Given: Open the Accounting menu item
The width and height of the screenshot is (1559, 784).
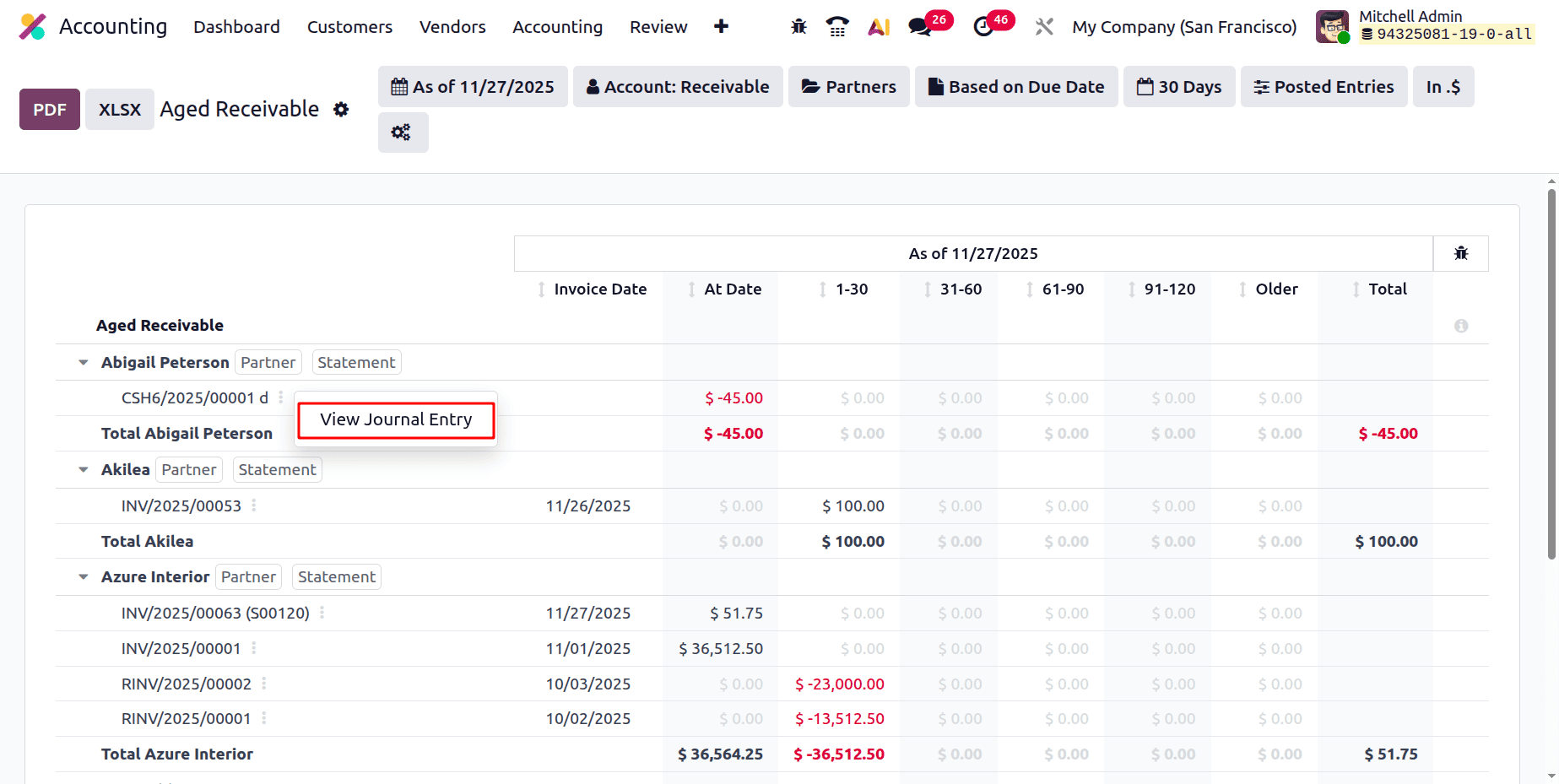Looking at the screenshot, I should coord(557,27).
